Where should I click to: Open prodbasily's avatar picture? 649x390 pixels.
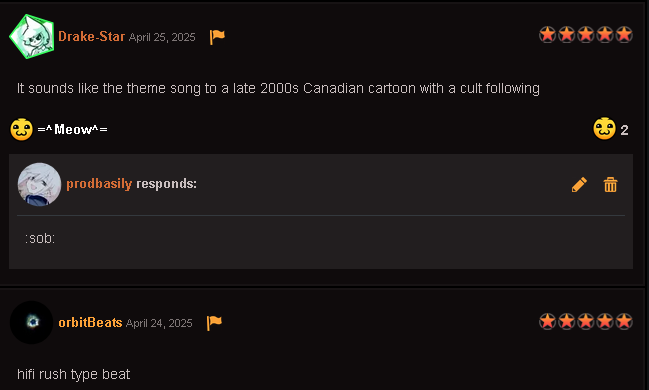point(39,184)
